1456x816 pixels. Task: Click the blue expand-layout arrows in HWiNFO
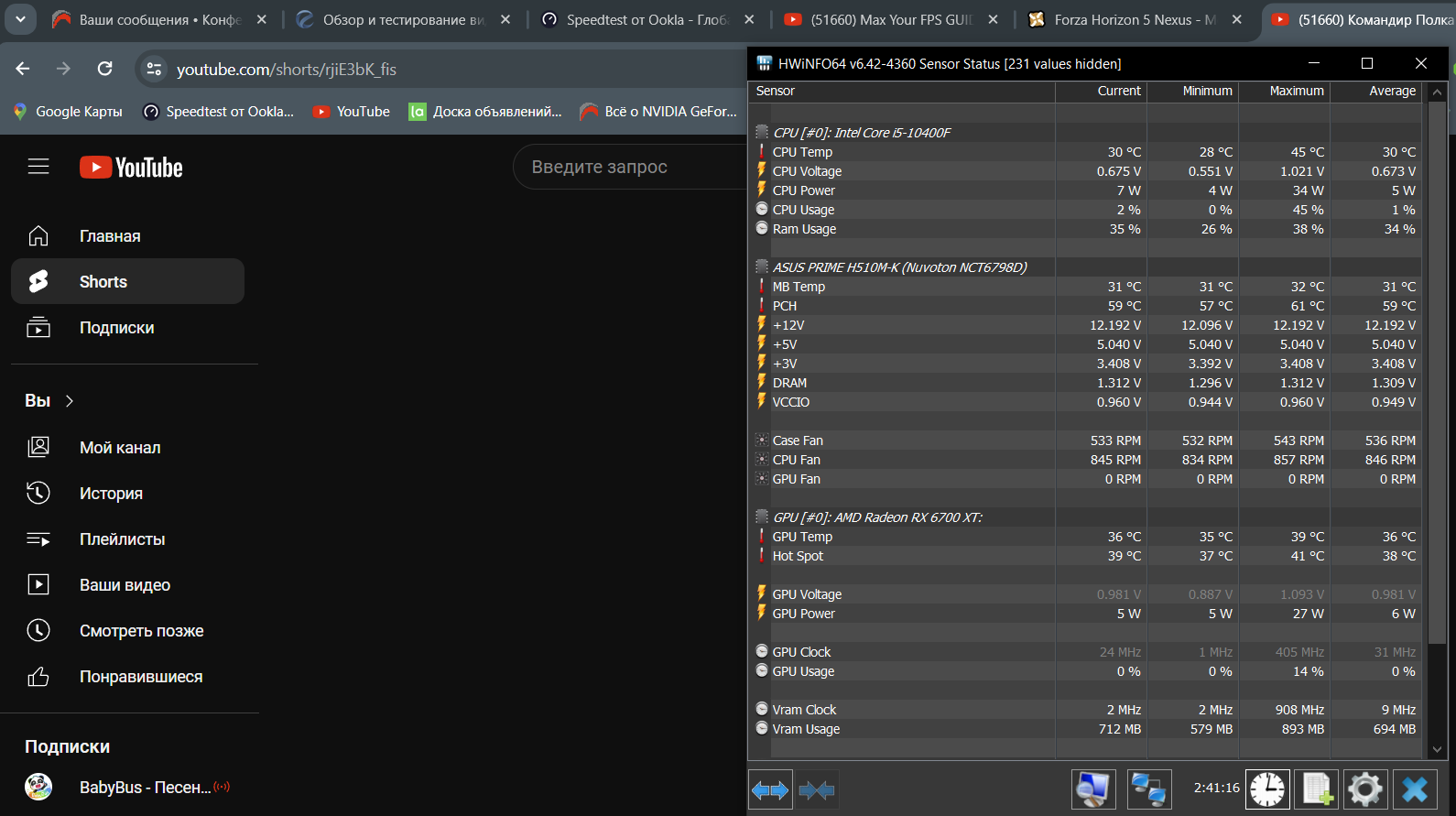click(770, 789)
